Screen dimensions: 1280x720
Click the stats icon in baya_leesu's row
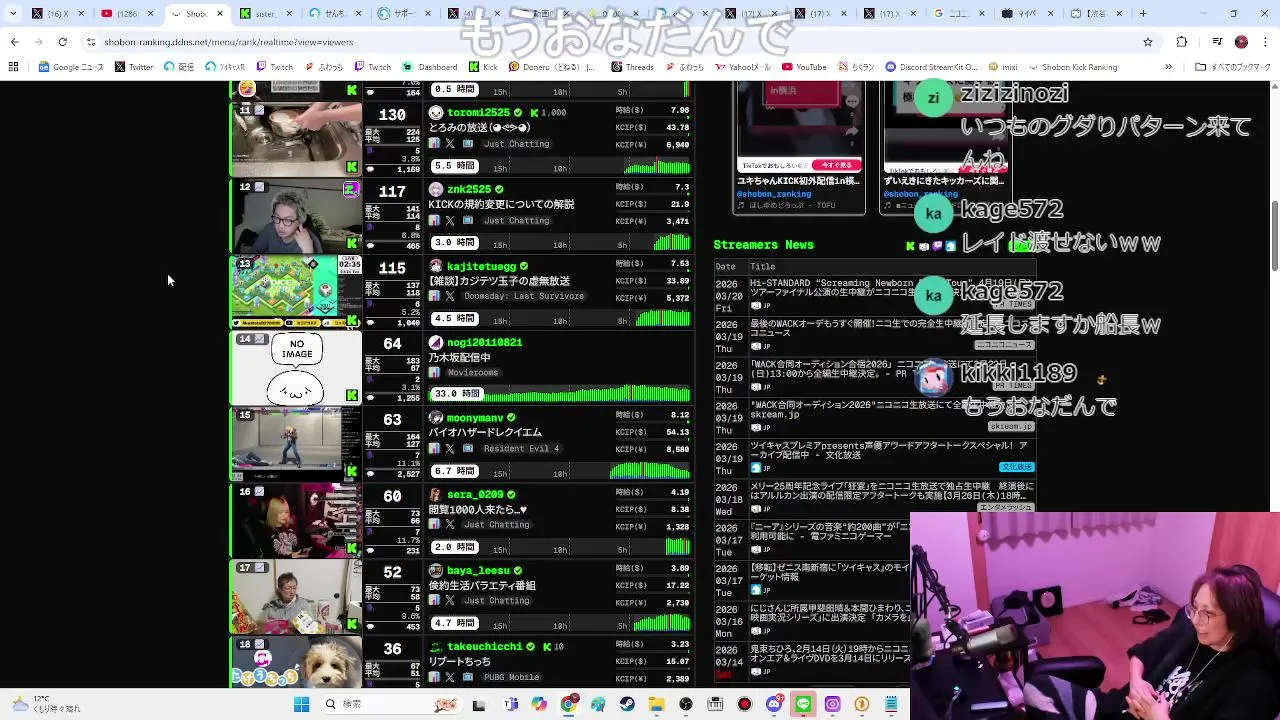434,601
